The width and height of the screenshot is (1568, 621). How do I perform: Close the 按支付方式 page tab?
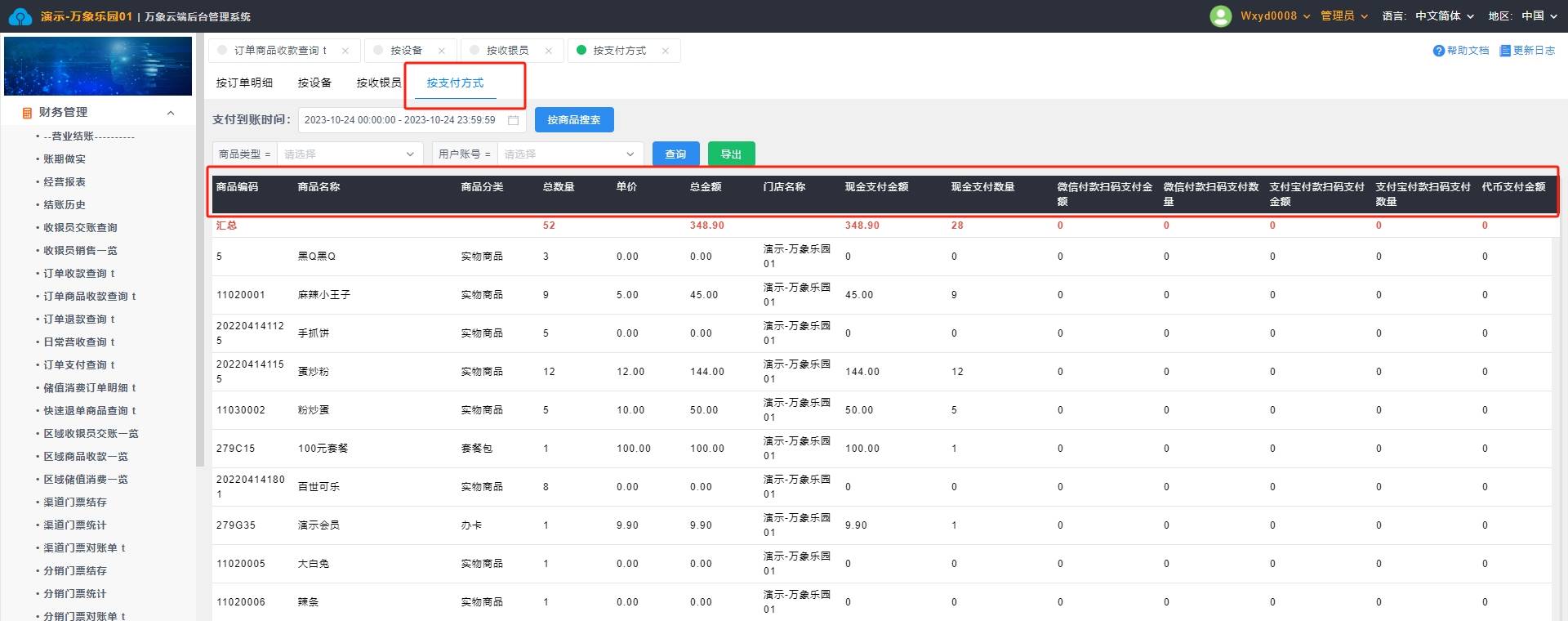coord(666,51)
